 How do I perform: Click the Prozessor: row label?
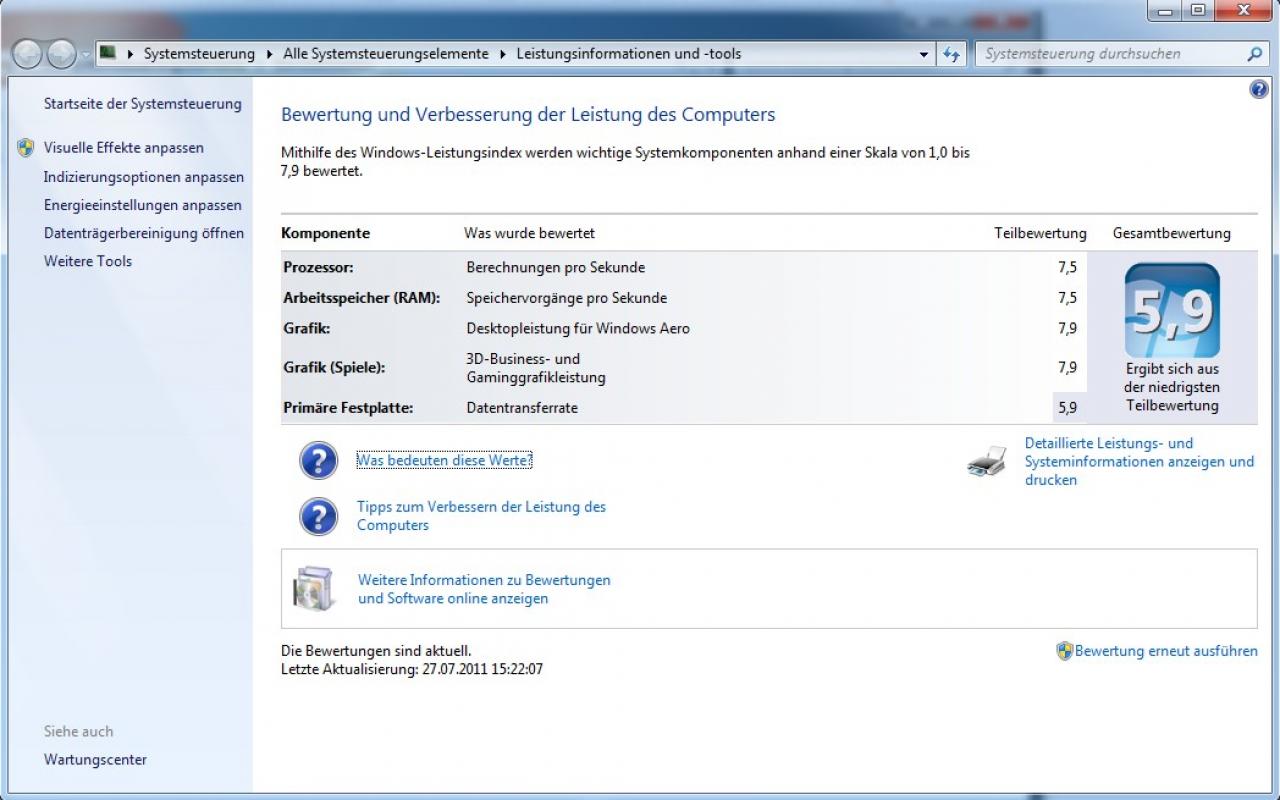point(318,268)
